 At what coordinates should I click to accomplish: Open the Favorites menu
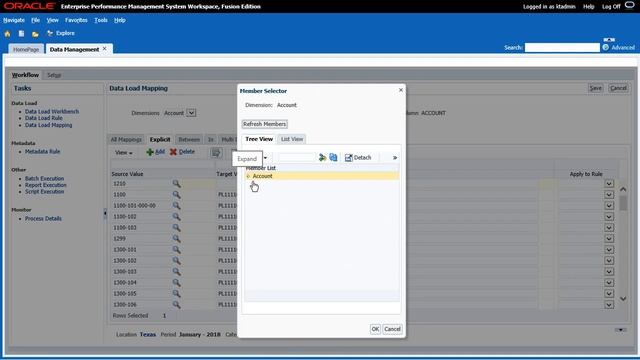(76, 20)
